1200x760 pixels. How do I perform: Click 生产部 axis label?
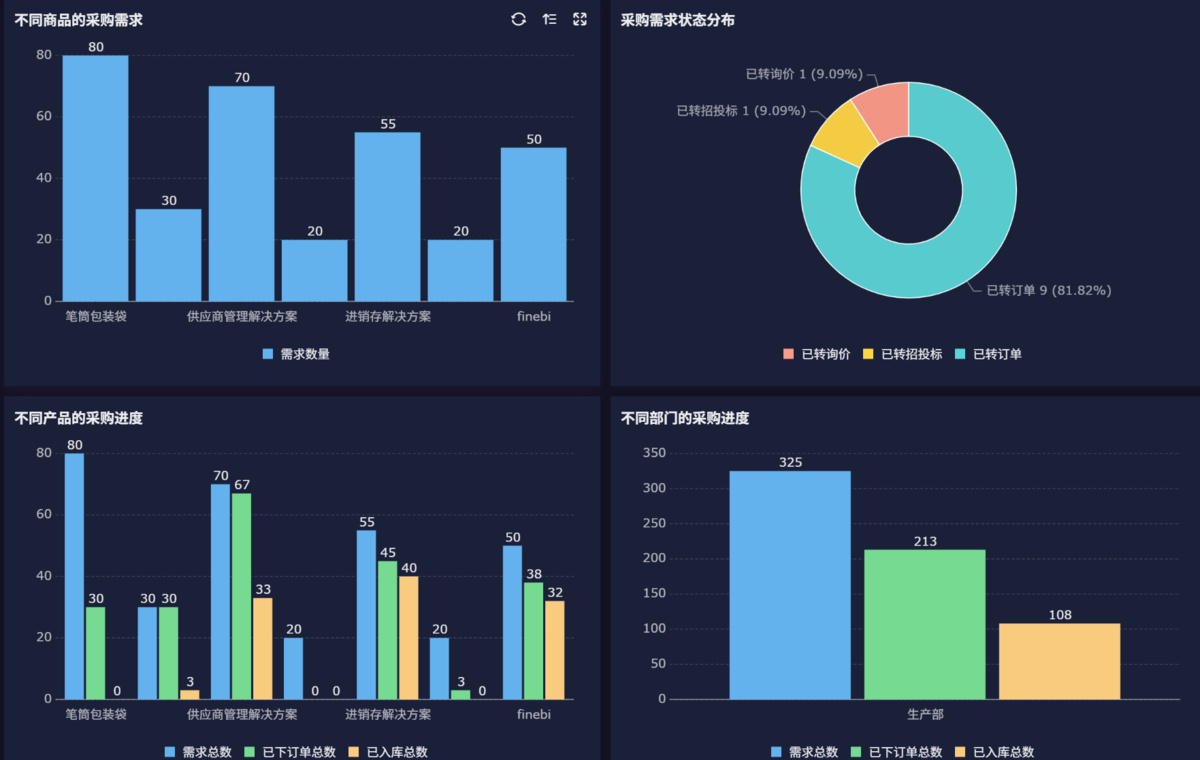[925, 714]
